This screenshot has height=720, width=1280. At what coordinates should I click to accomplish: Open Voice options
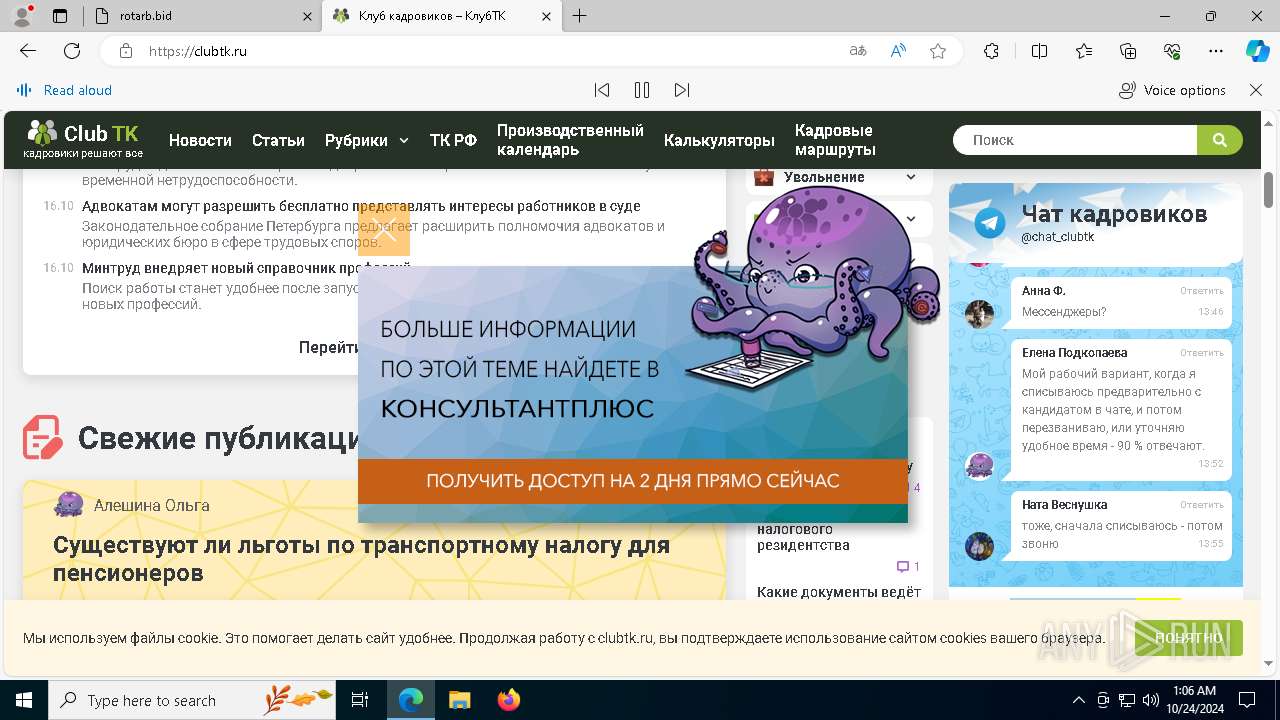click(x=1172, y=90)
